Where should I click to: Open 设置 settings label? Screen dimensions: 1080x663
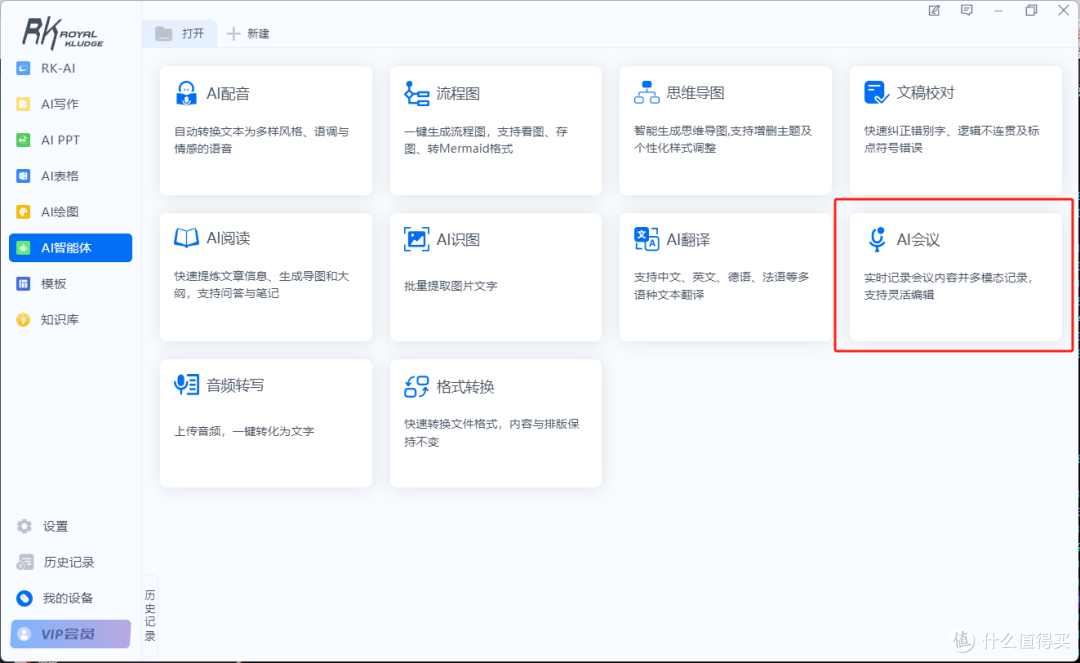click(55, 526)
